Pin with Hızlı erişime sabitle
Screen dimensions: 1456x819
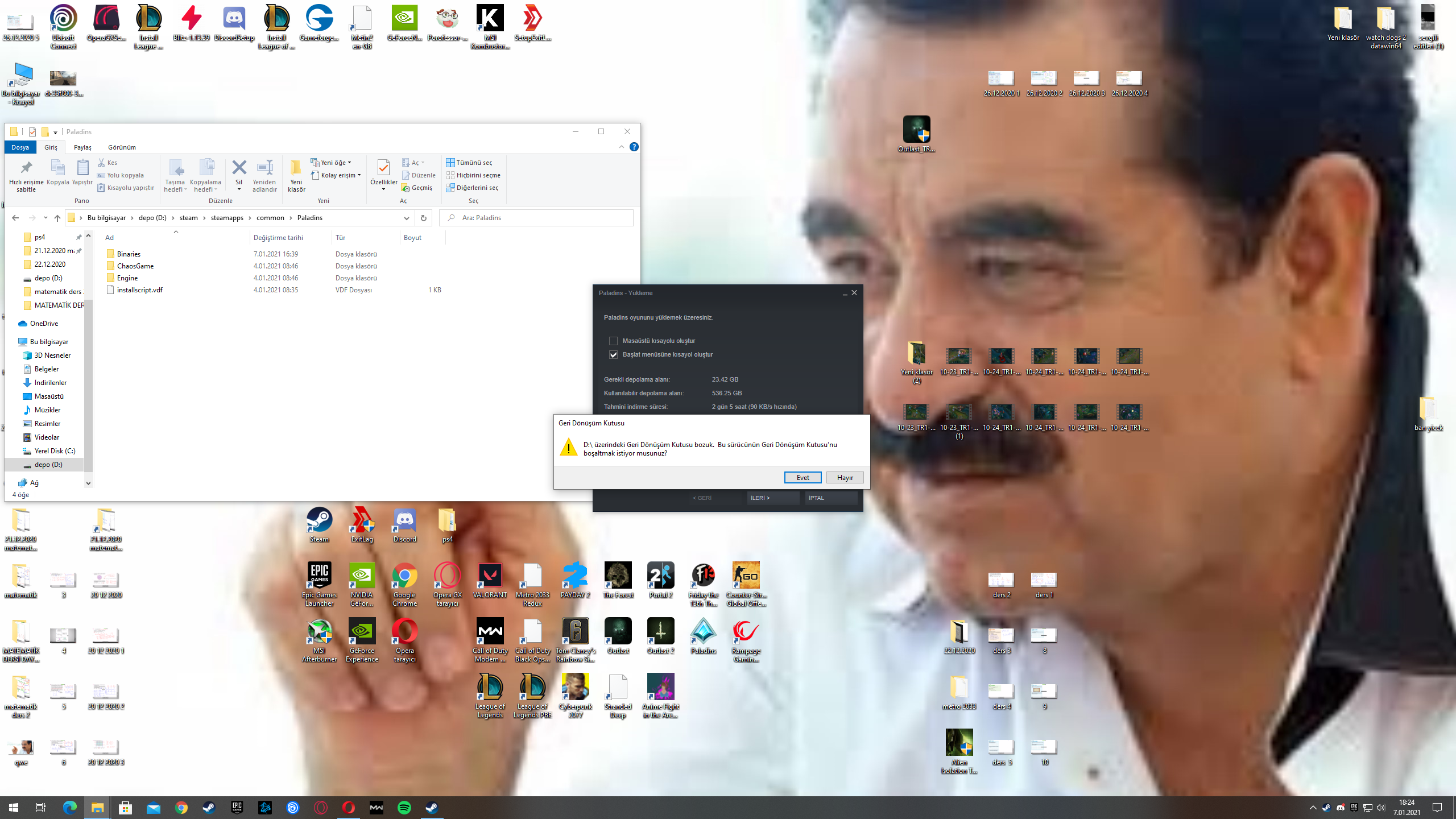pyautogui.click(x=26, y=175)
